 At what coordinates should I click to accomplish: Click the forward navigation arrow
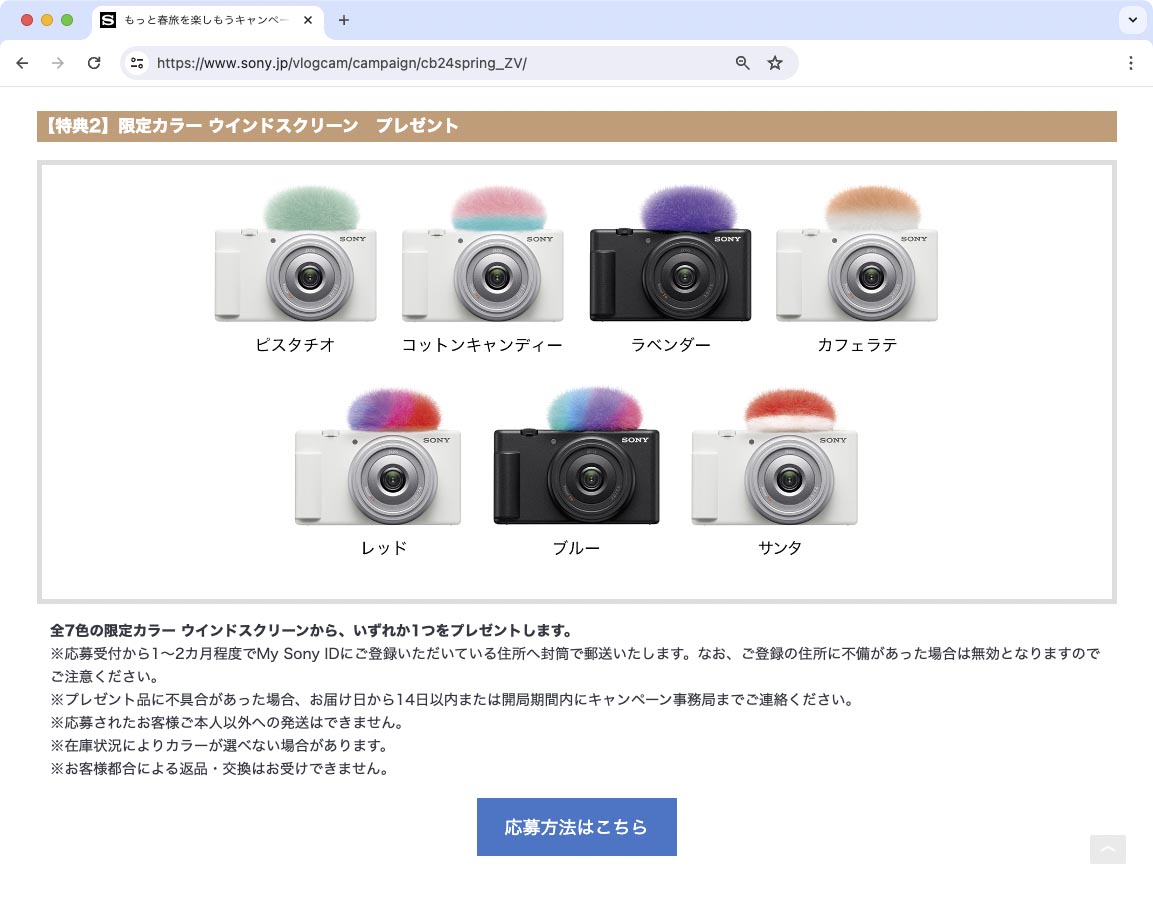[x=58, y=62]
